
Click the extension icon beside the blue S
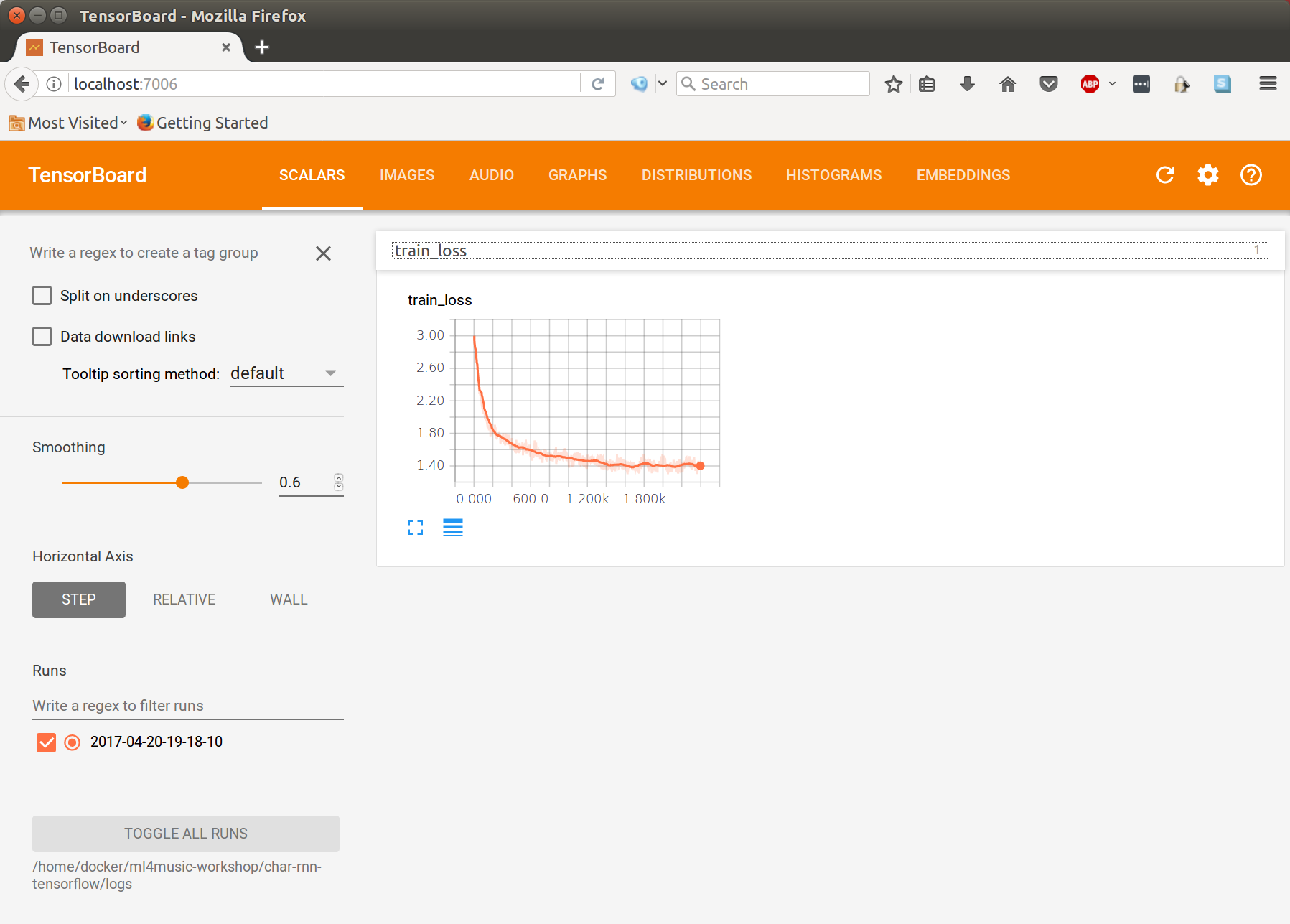pyautogui.click(x=1182, y=84)
